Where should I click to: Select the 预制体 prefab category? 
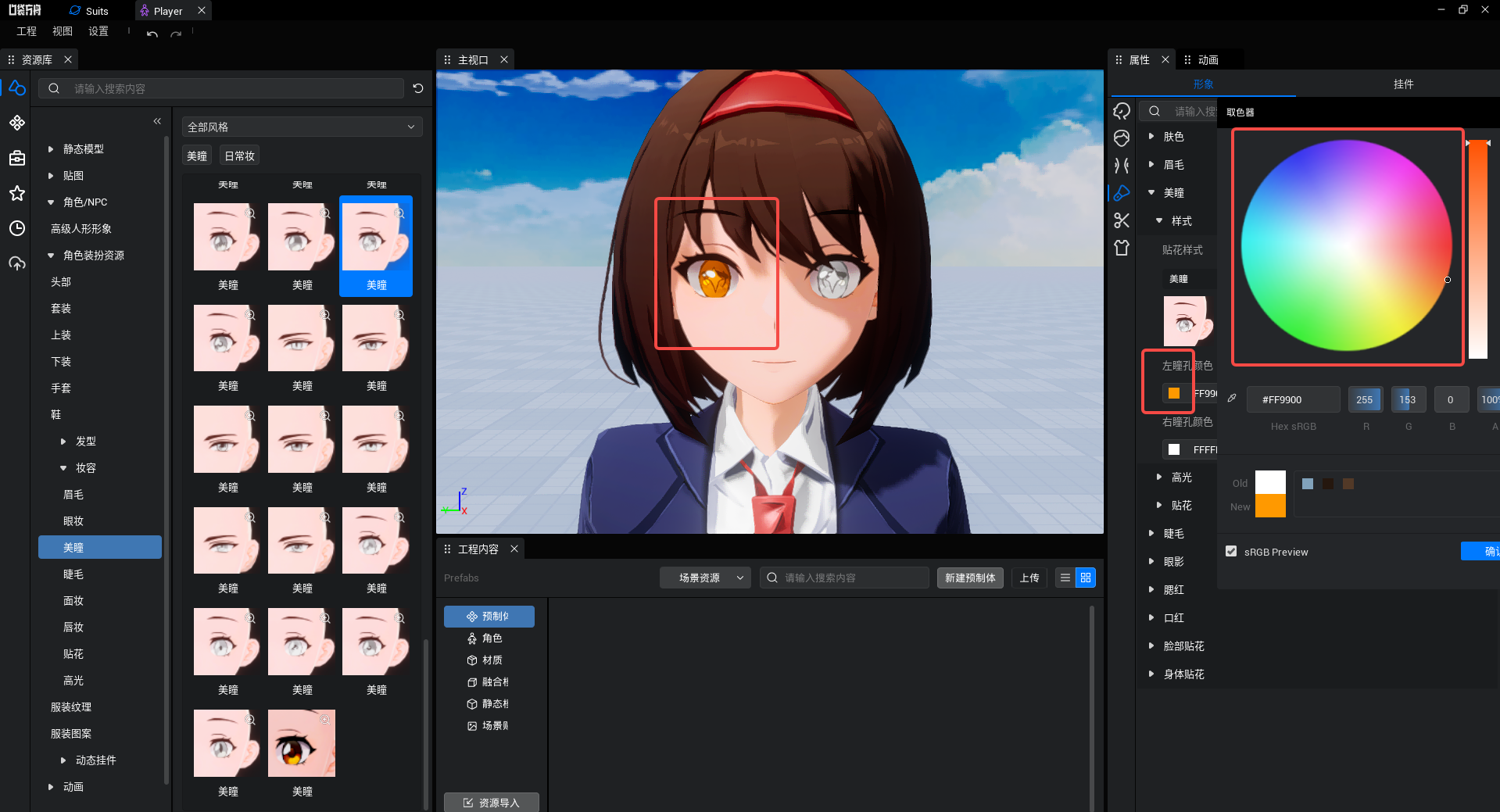click(489, 617)
